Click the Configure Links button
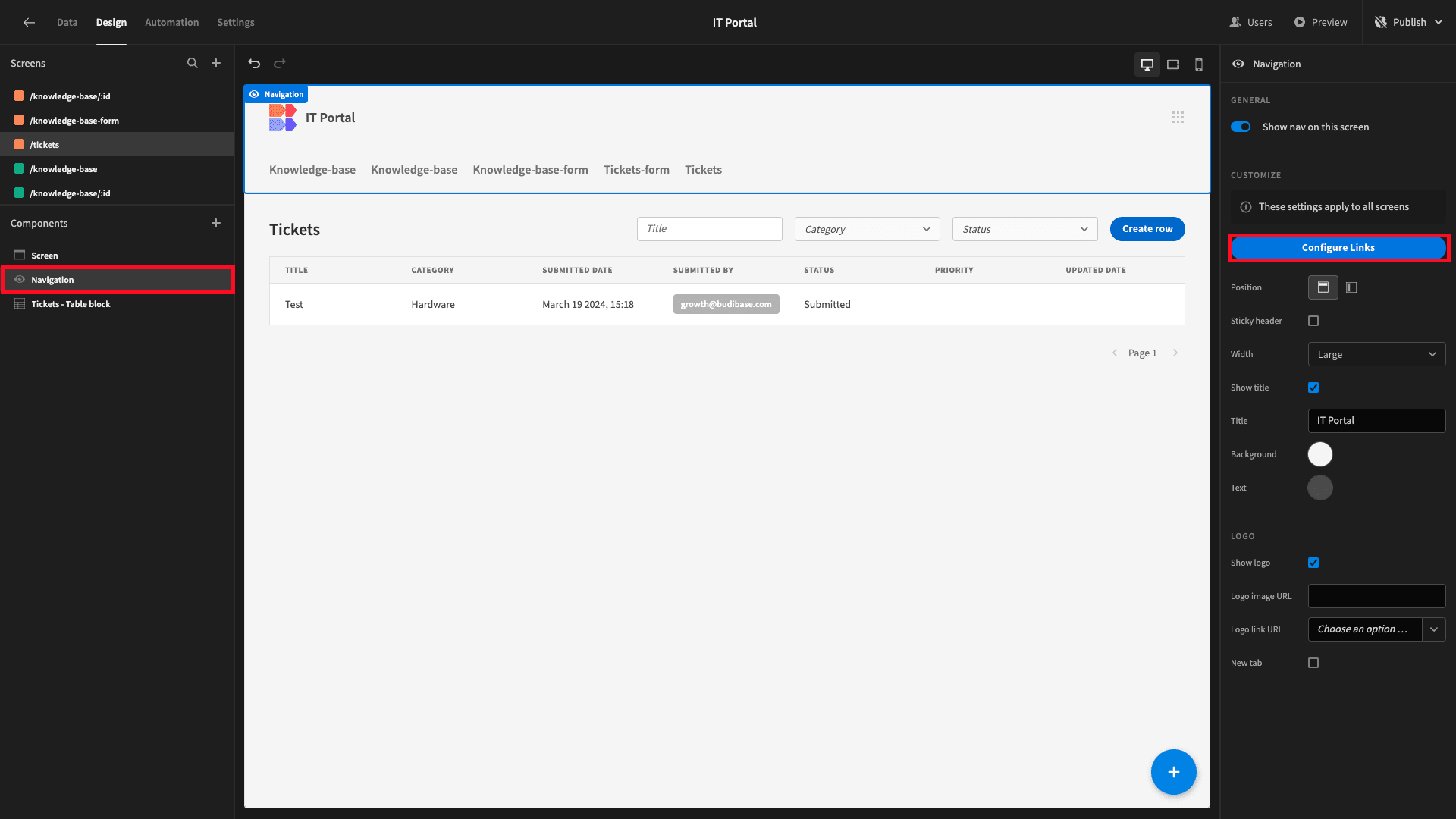 [1338, 248]
